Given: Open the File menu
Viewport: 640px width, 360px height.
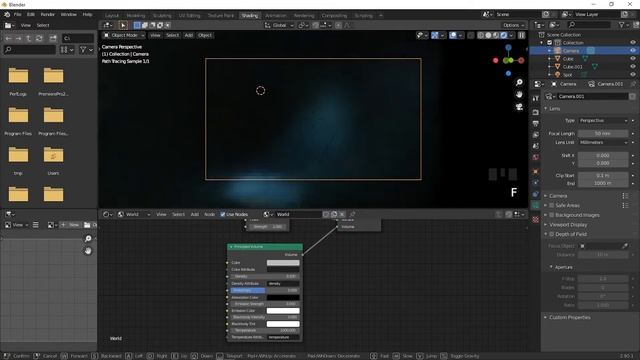Looking at the screenshot, I should [18, 14].
